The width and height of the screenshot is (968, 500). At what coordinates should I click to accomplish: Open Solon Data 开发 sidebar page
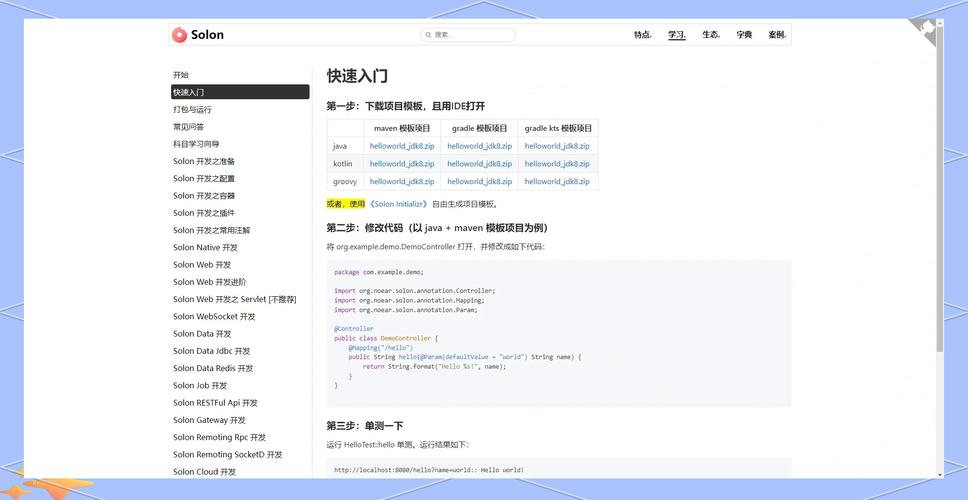pos(202,334)
